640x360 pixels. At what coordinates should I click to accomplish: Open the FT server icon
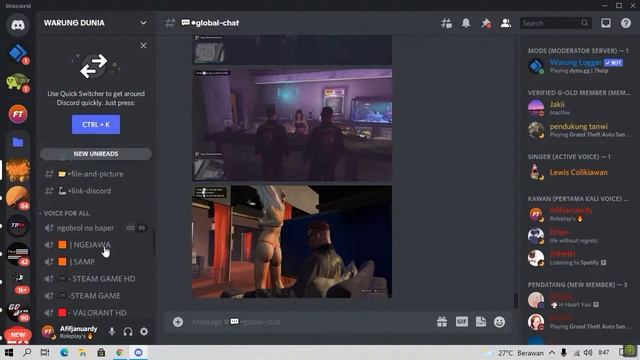pyautogui.click(x=18, y=114)
